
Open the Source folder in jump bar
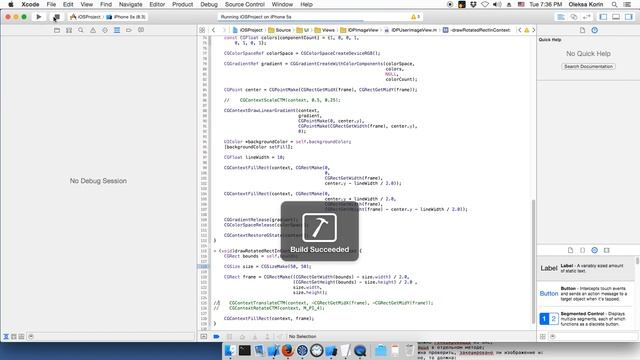tap(280, 30)
